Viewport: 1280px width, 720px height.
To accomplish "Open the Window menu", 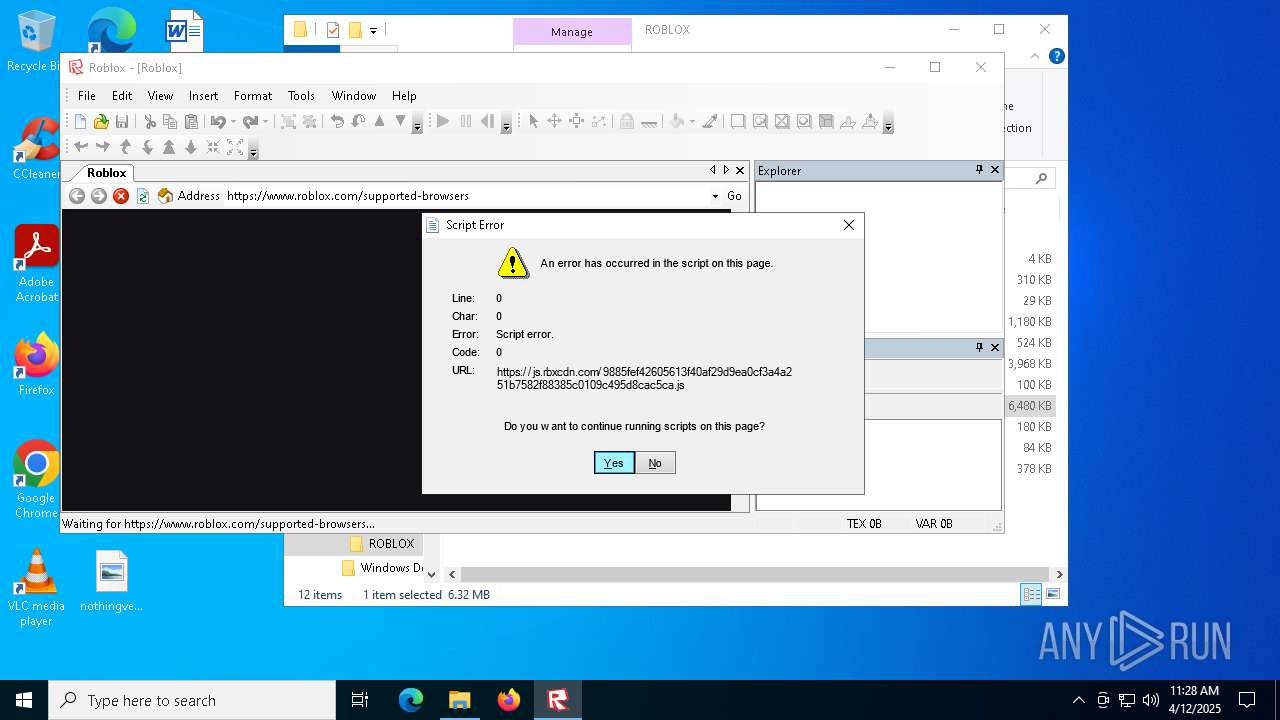I will coord(354,96).
